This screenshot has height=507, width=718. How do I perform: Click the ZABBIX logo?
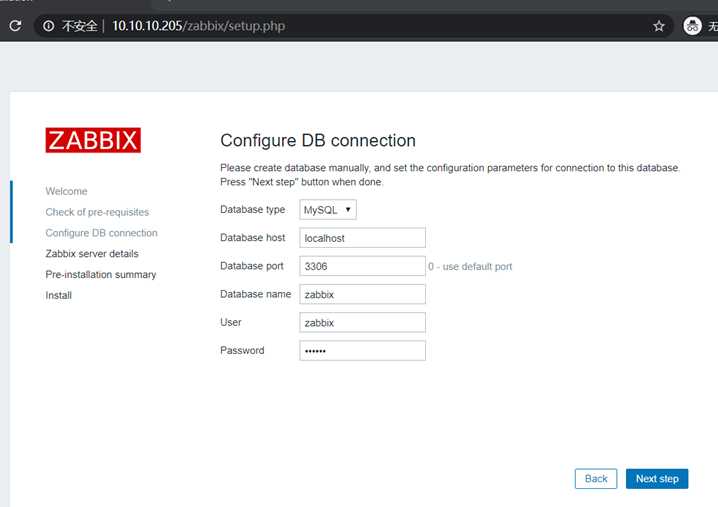tap(93, 140)
